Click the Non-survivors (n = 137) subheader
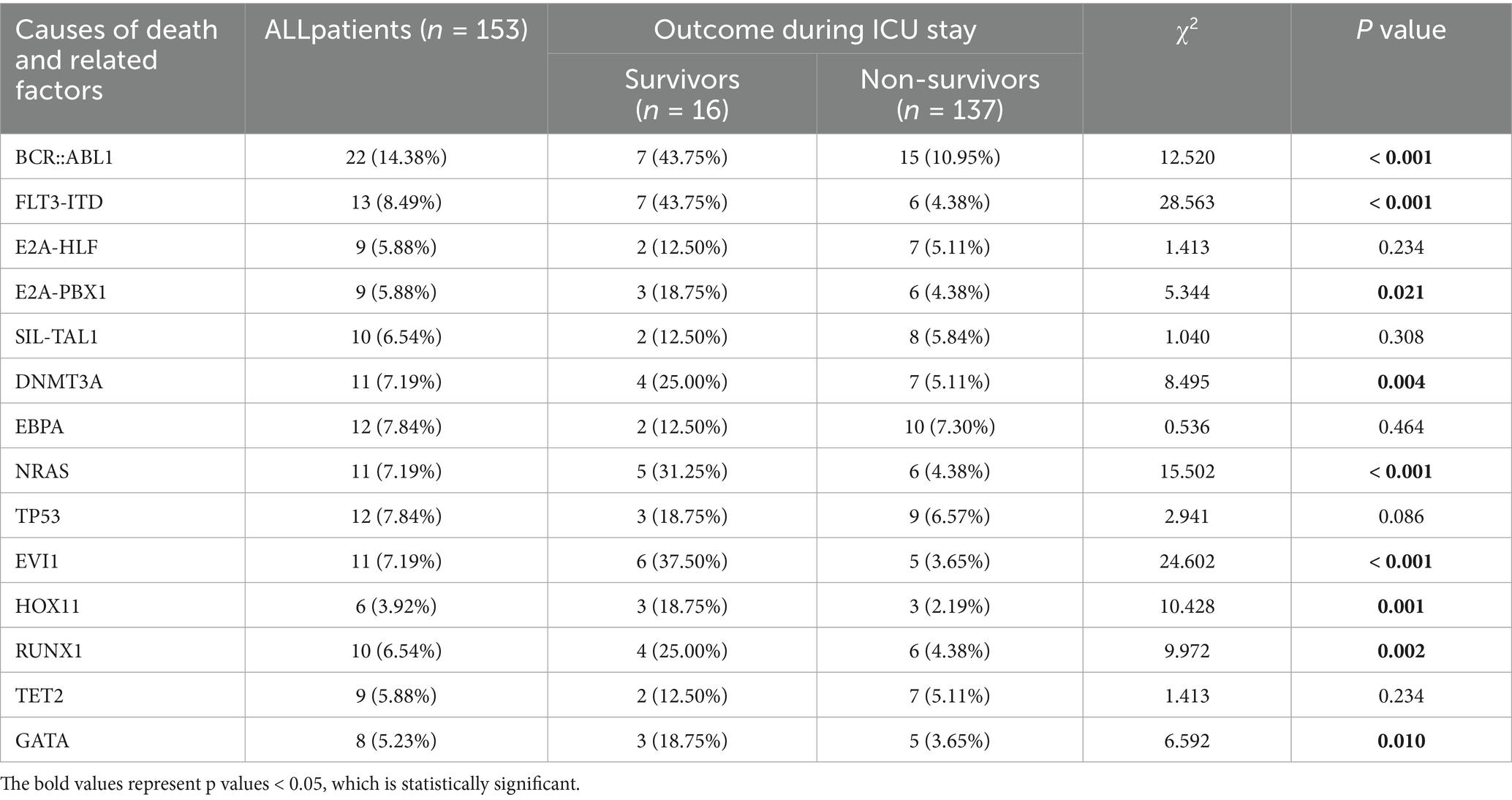This screenshot has height=800, width=1512. [x=949, y=94]
